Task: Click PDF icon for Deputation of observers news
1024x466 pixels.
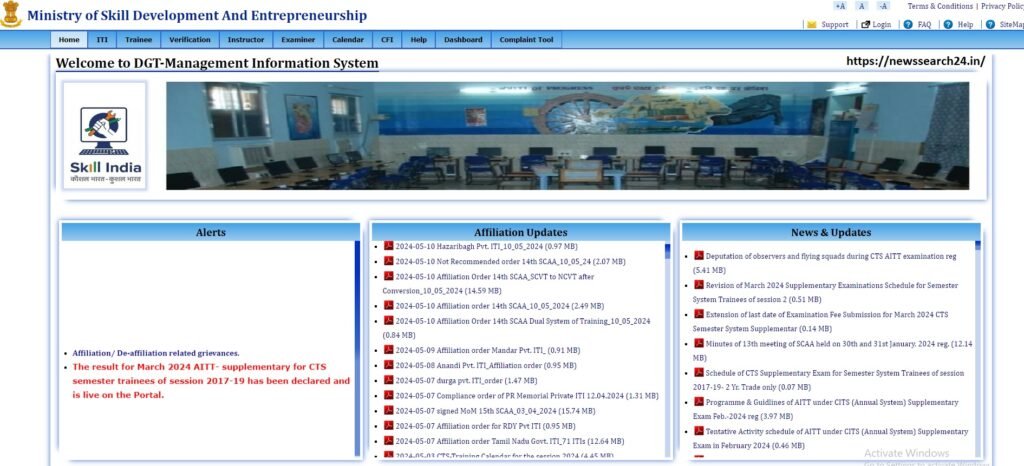Action: pyautogui.click(x=699, y=256)
